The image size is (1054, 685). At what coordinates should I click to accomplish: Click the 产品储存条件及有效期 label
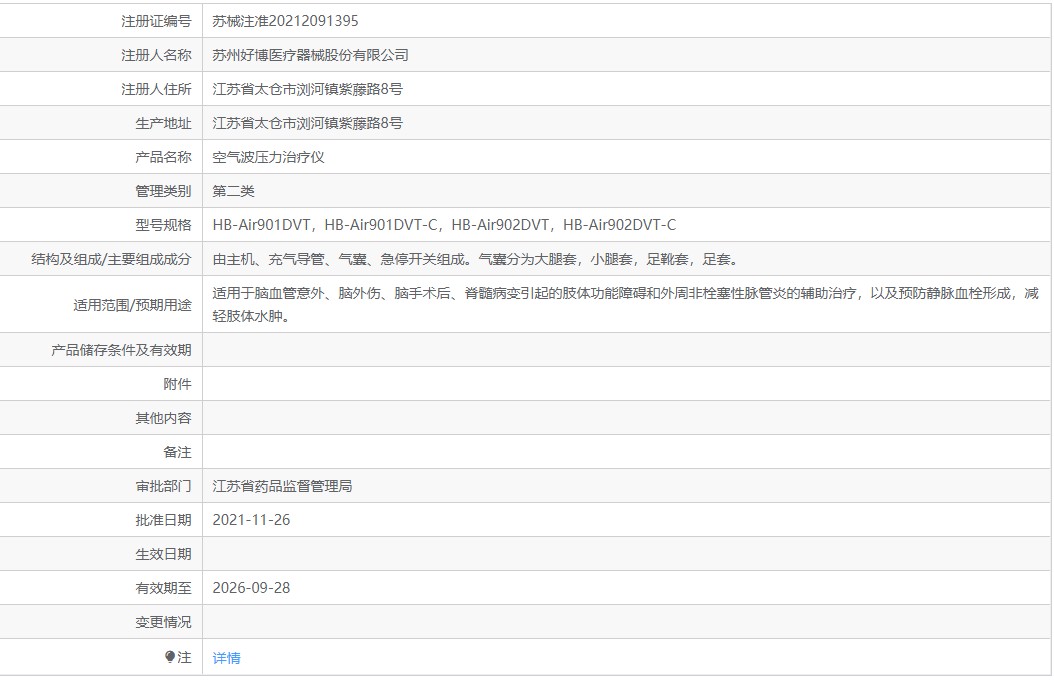point(121,350)
